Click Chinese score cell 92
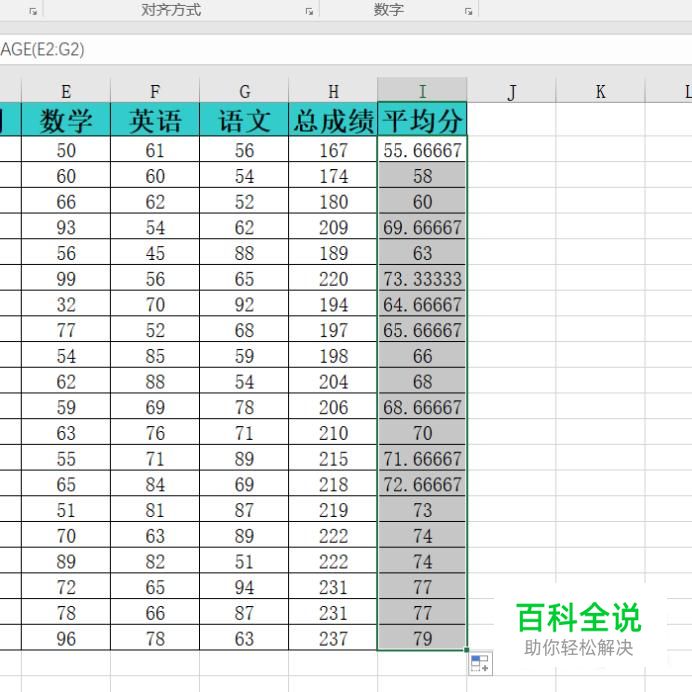 click(244, 304)
